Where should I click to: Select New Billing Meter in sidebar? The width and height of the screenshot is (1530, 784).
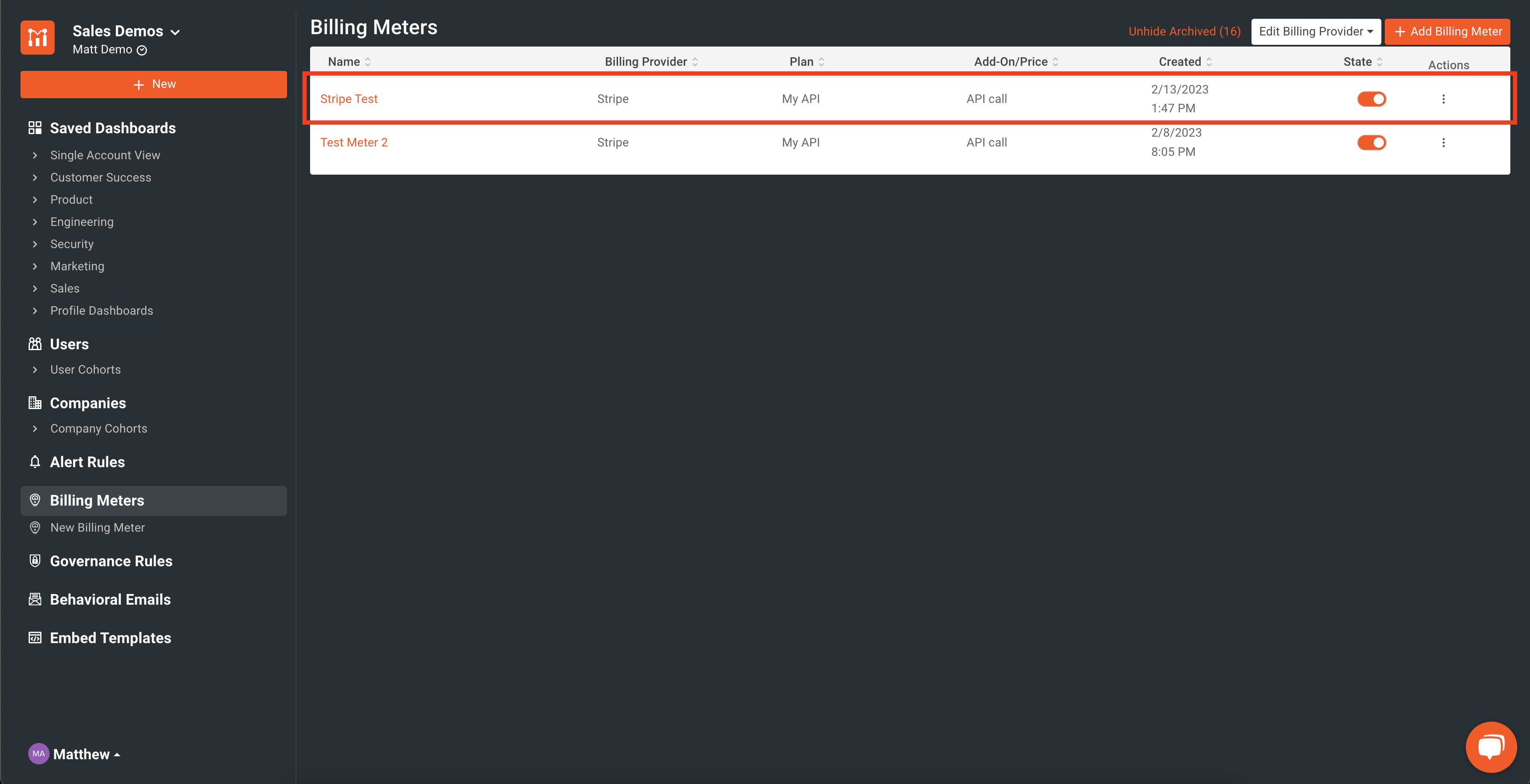[97, 527]
